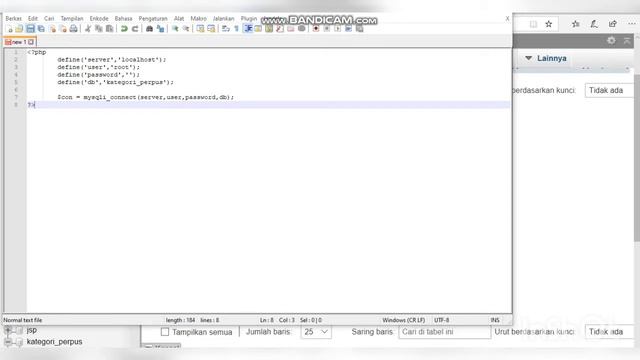Click the Paste toolbar icon
Screen dimensions: 640x360
(109, 29)
